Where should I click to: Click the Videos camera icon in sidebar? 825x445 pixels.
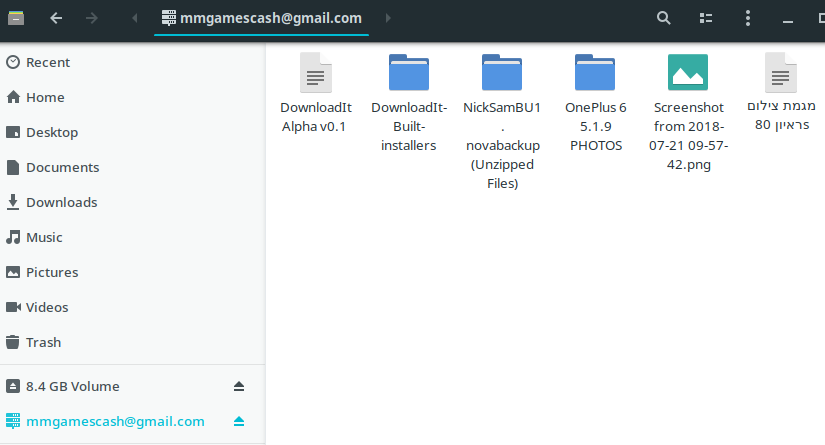[x=13, y=307]
